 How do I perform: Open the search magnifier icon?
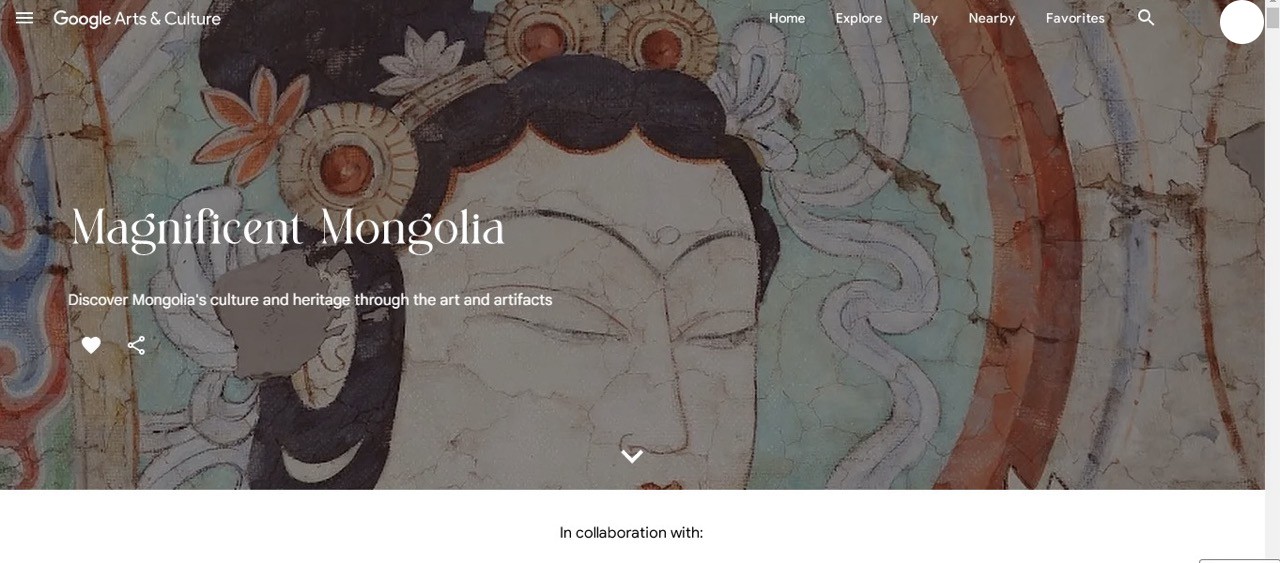[1146, 18]
